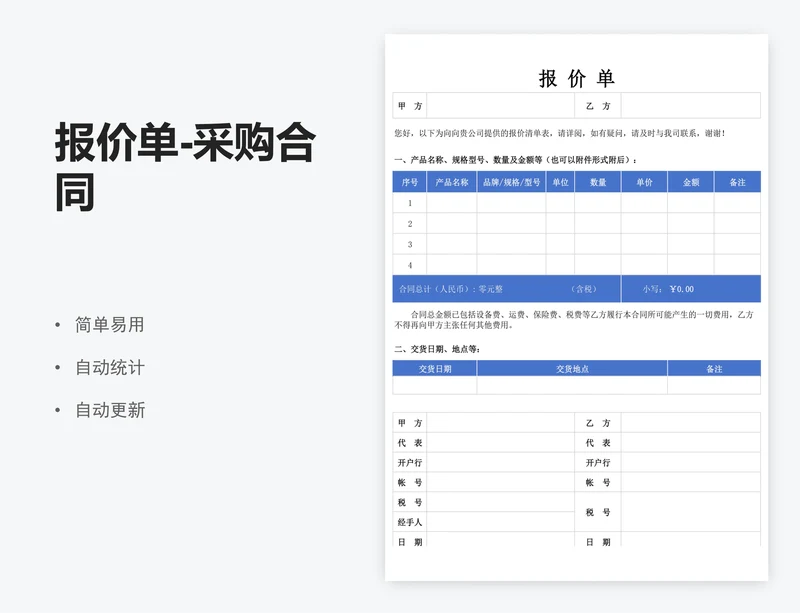Click the 单价 cell in row 3
This screenshot has height=613, width=800.
click(x=644, y=244)
